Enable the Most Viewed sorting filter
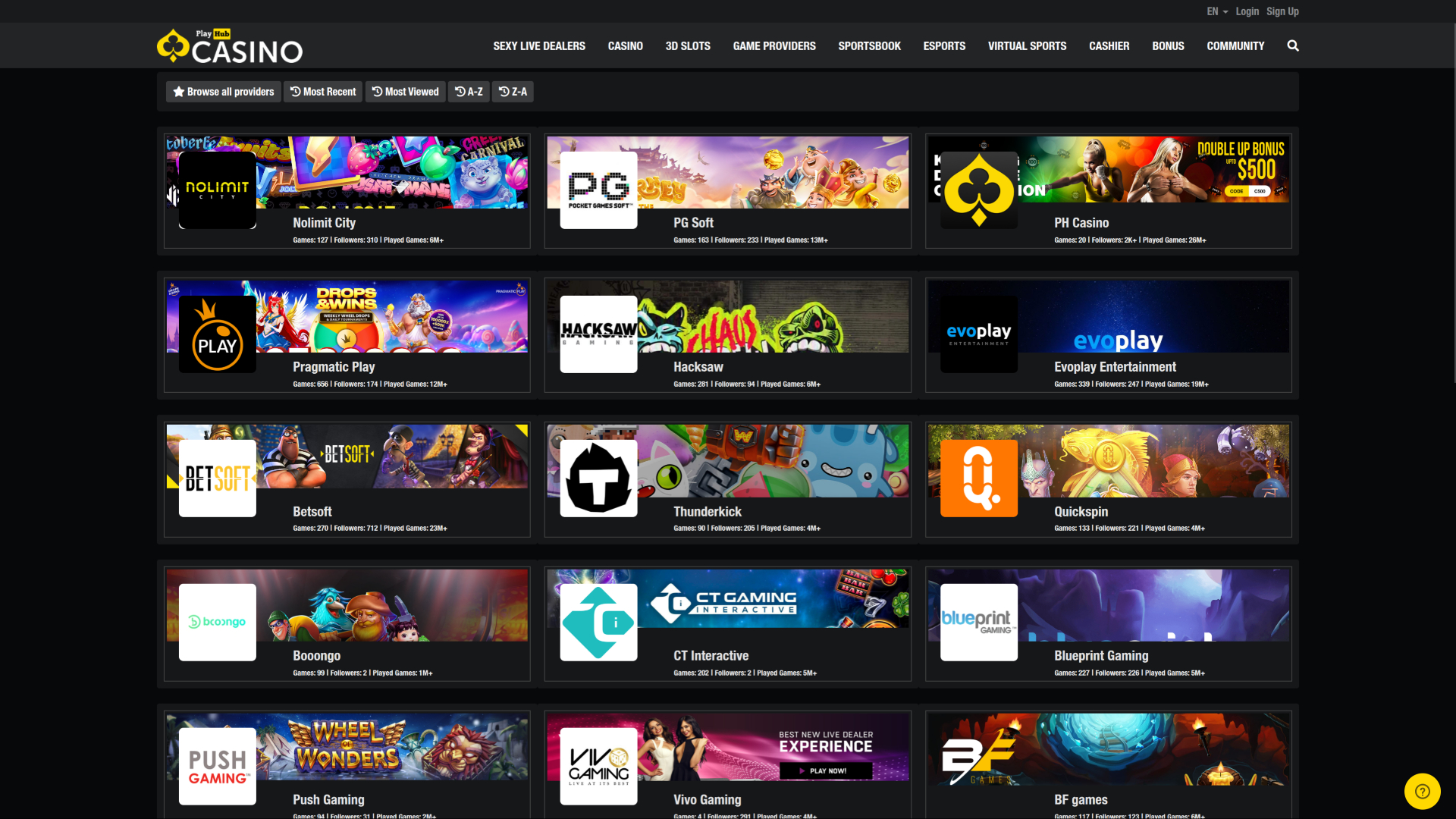1456x819 pixels. pos(405,91)
